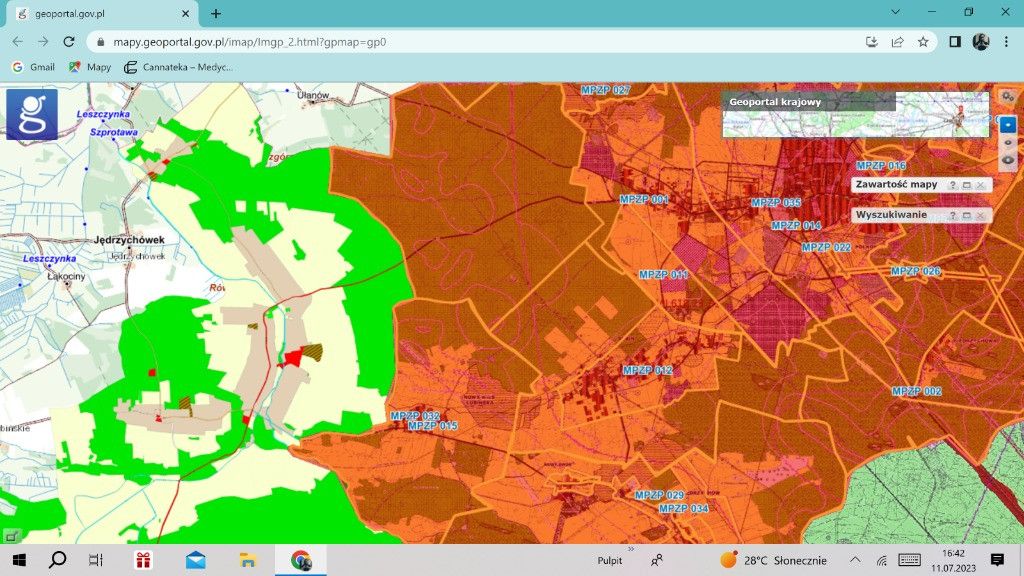Screen dimensions: 1024x576
Task: Reload the geoportal page
Action: (69, 42)
